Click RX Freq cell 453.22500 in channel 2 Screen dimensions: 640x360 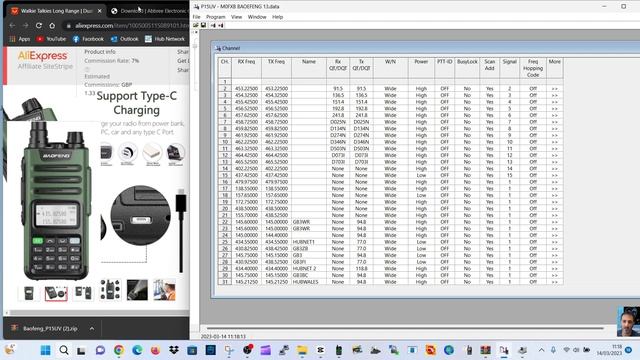point(246,89)
